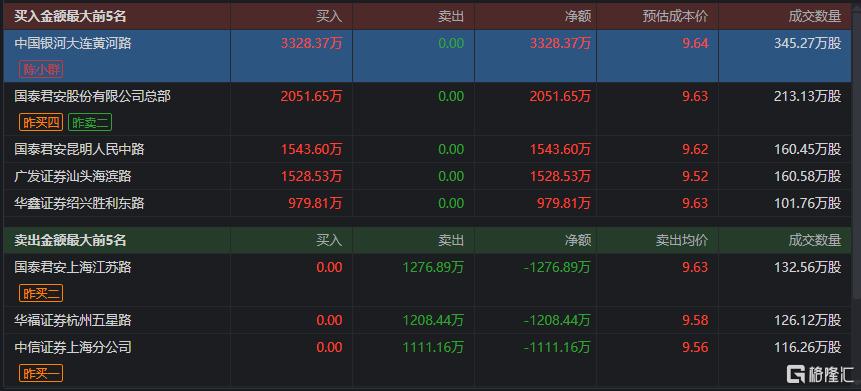This screenshot has height=391, width=861.
Task: Select 华福证券杭州五星路 row name
Action: pos(73,320)
